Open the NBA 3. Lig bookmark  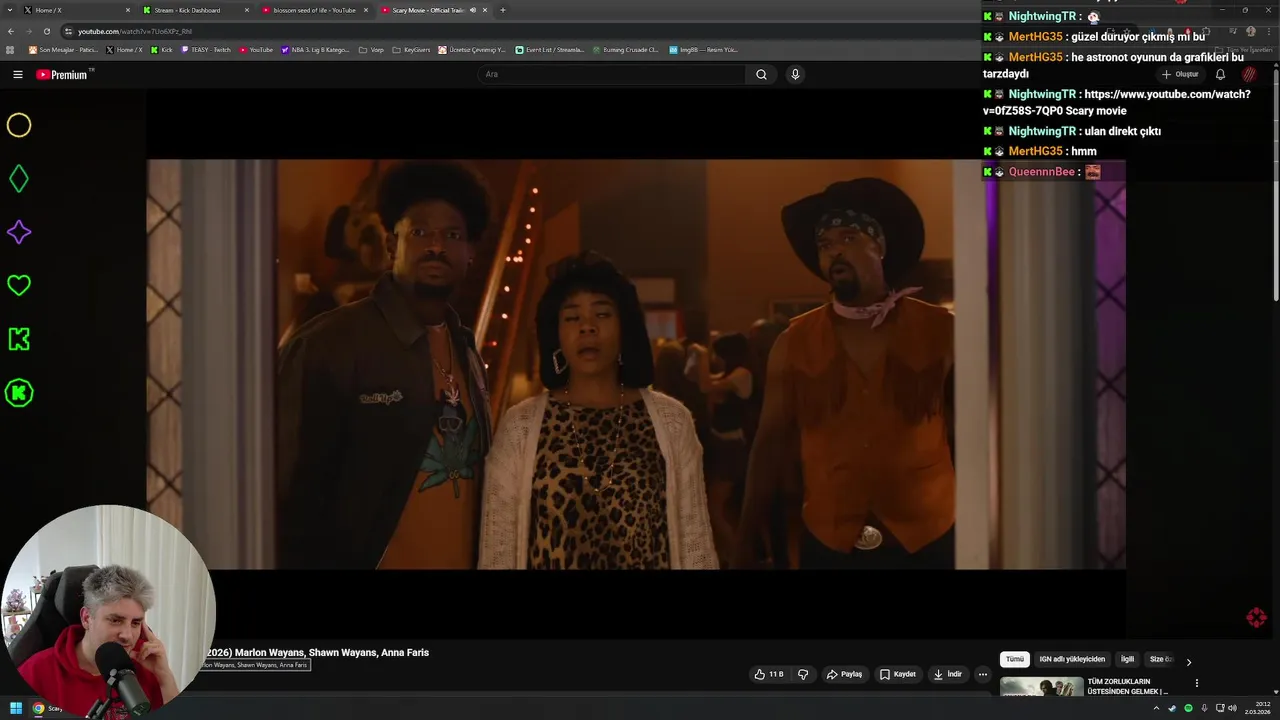click(x=315, y=49)
